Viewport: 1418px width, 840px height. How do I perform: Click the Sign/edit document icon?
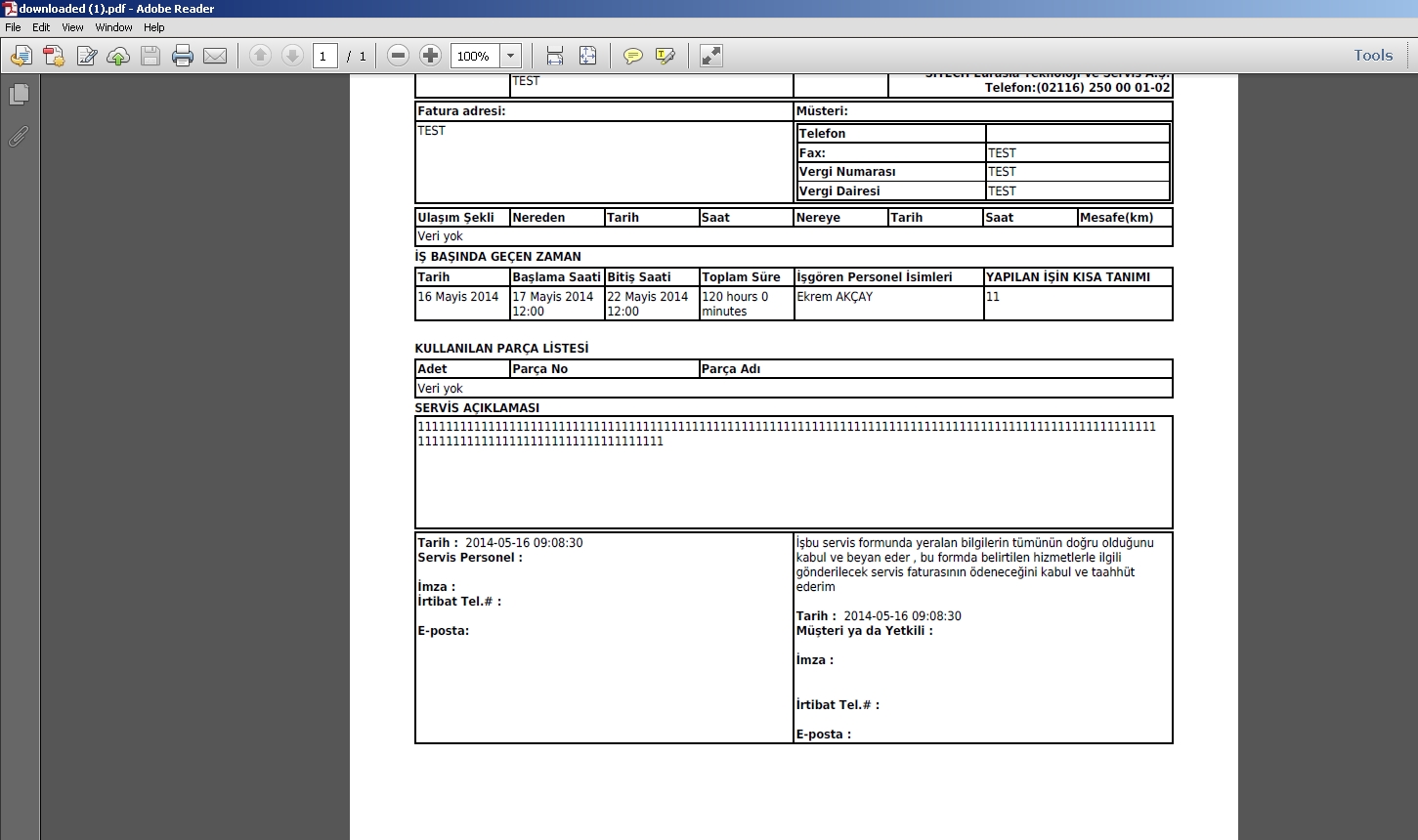pyautogui.click(x=86, y=56)
